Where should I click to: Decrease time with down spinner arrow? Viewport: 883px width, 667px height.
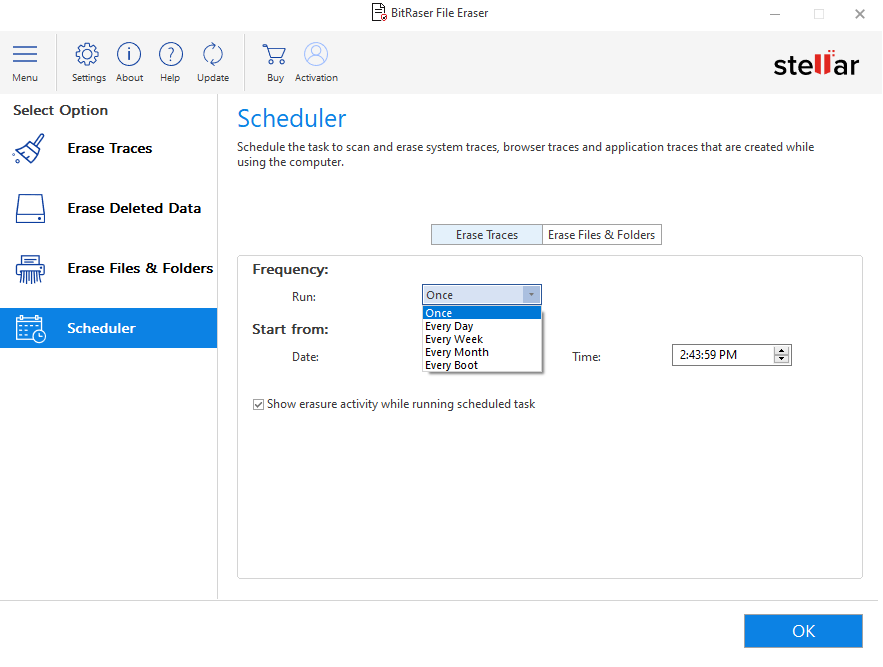781,359
